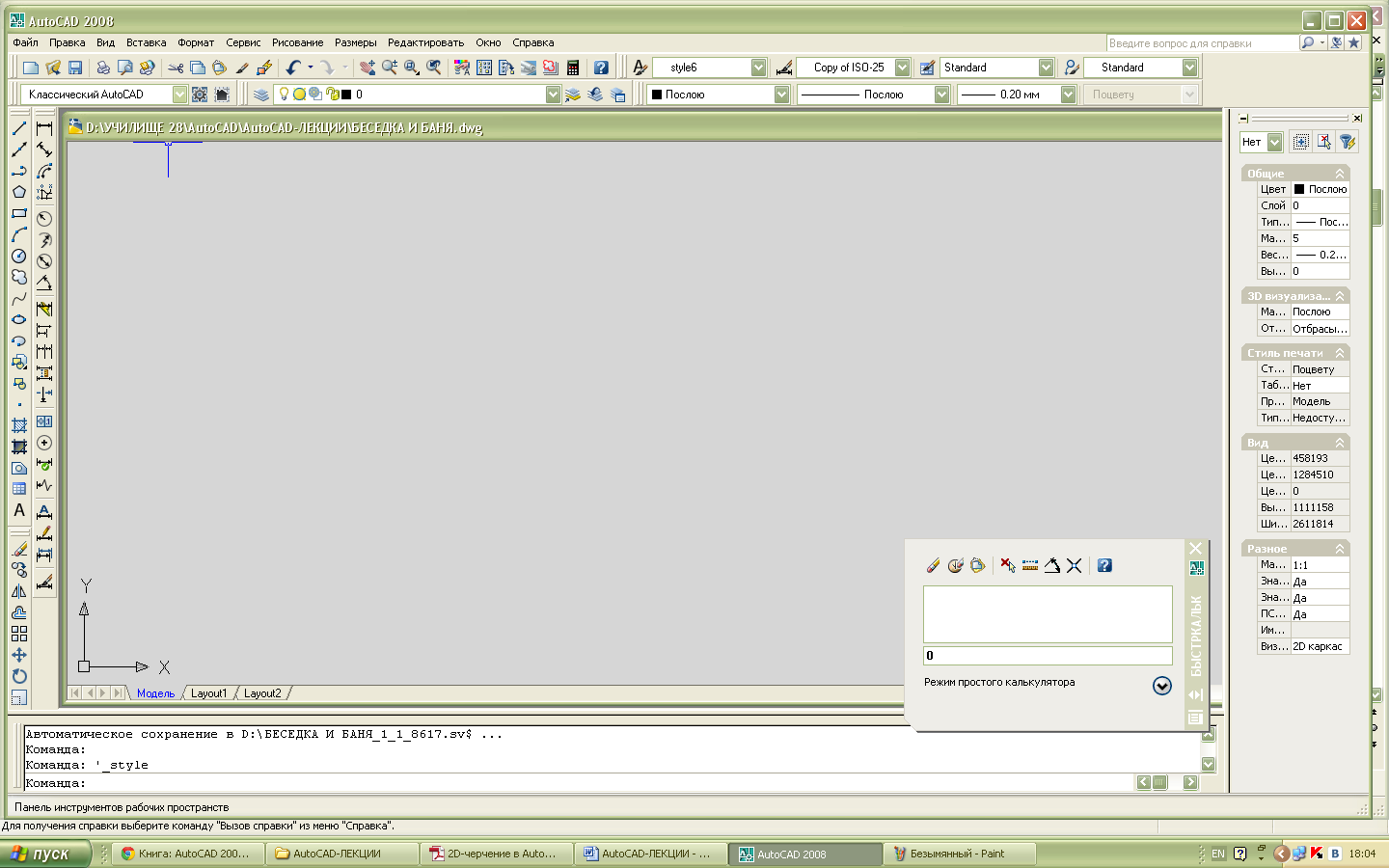Click the Plot printer icon
This screenshot has width=1389, height=868.
[x=103, y=68]
